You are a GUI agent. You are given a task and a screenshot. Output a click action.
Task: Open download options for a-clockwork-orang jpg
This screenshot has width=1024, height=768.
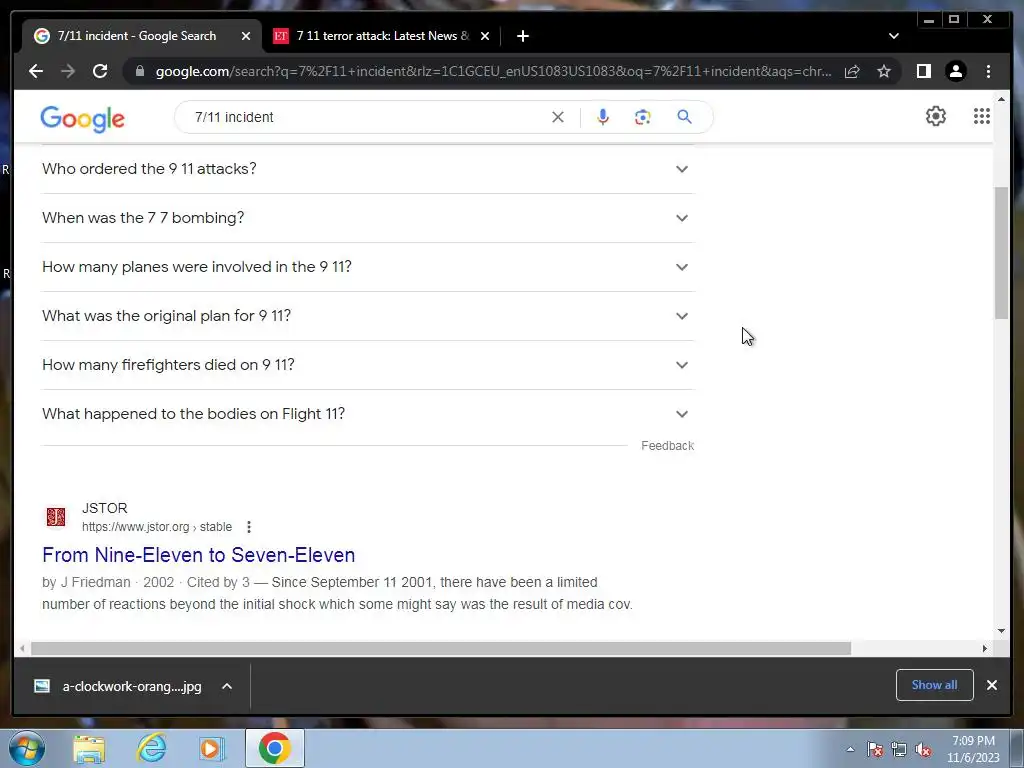point(227,686)
